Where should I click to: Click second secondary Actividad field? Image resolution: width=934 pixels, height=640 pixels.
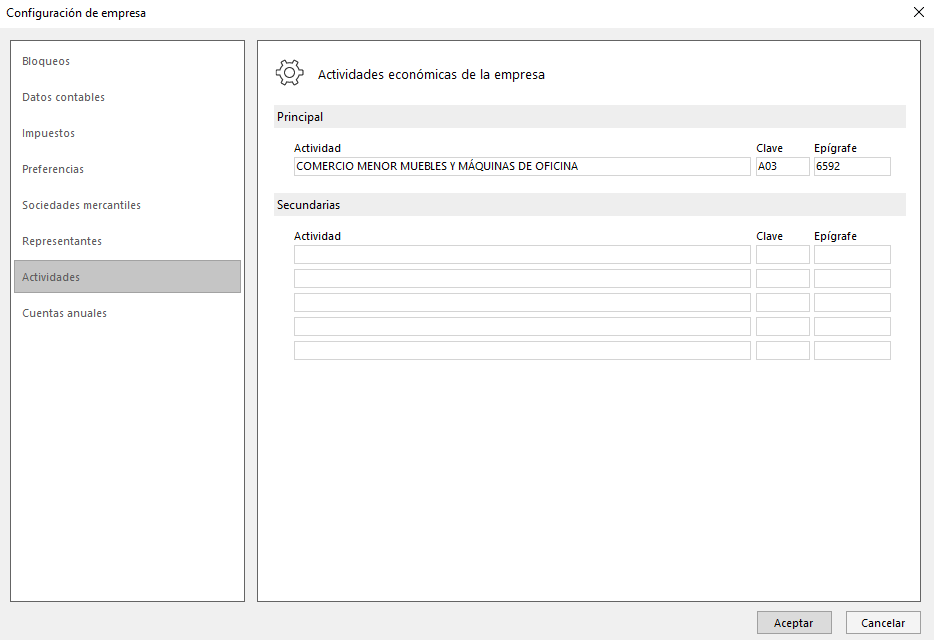point(522,278)
